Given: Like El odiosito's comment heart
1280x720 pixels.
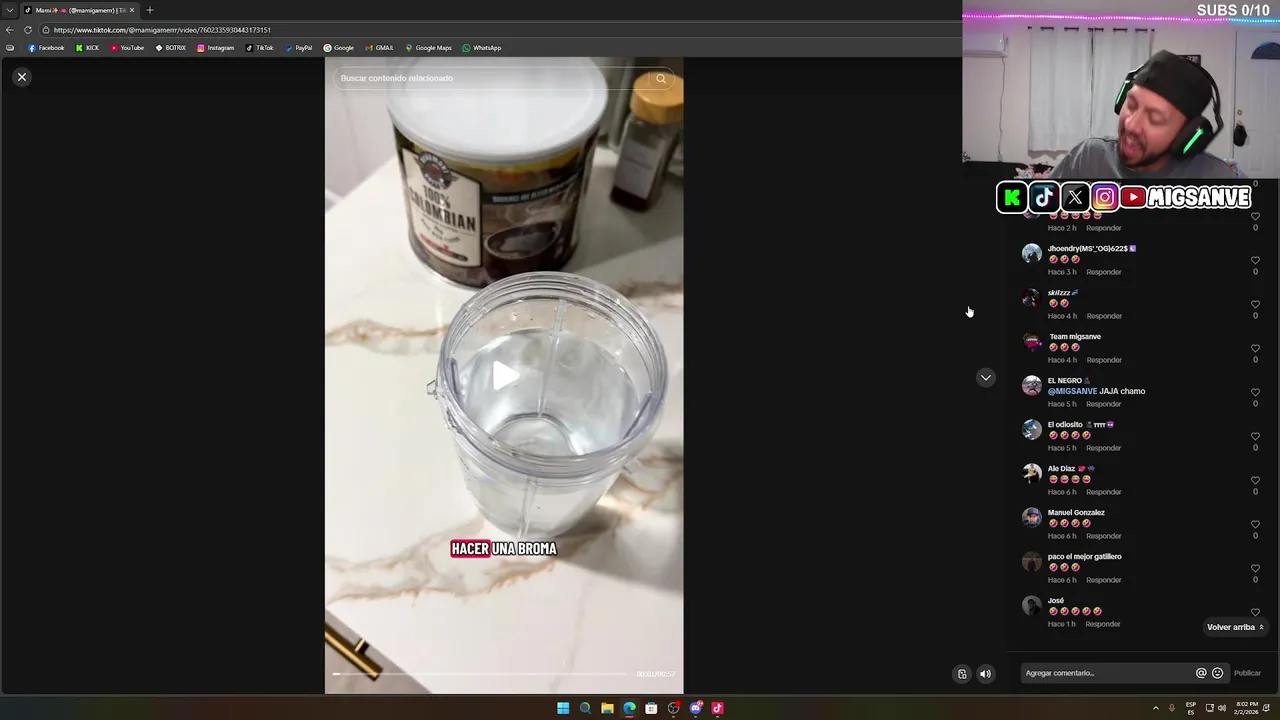Looking at the screenshot, I should click(1255, 437).
